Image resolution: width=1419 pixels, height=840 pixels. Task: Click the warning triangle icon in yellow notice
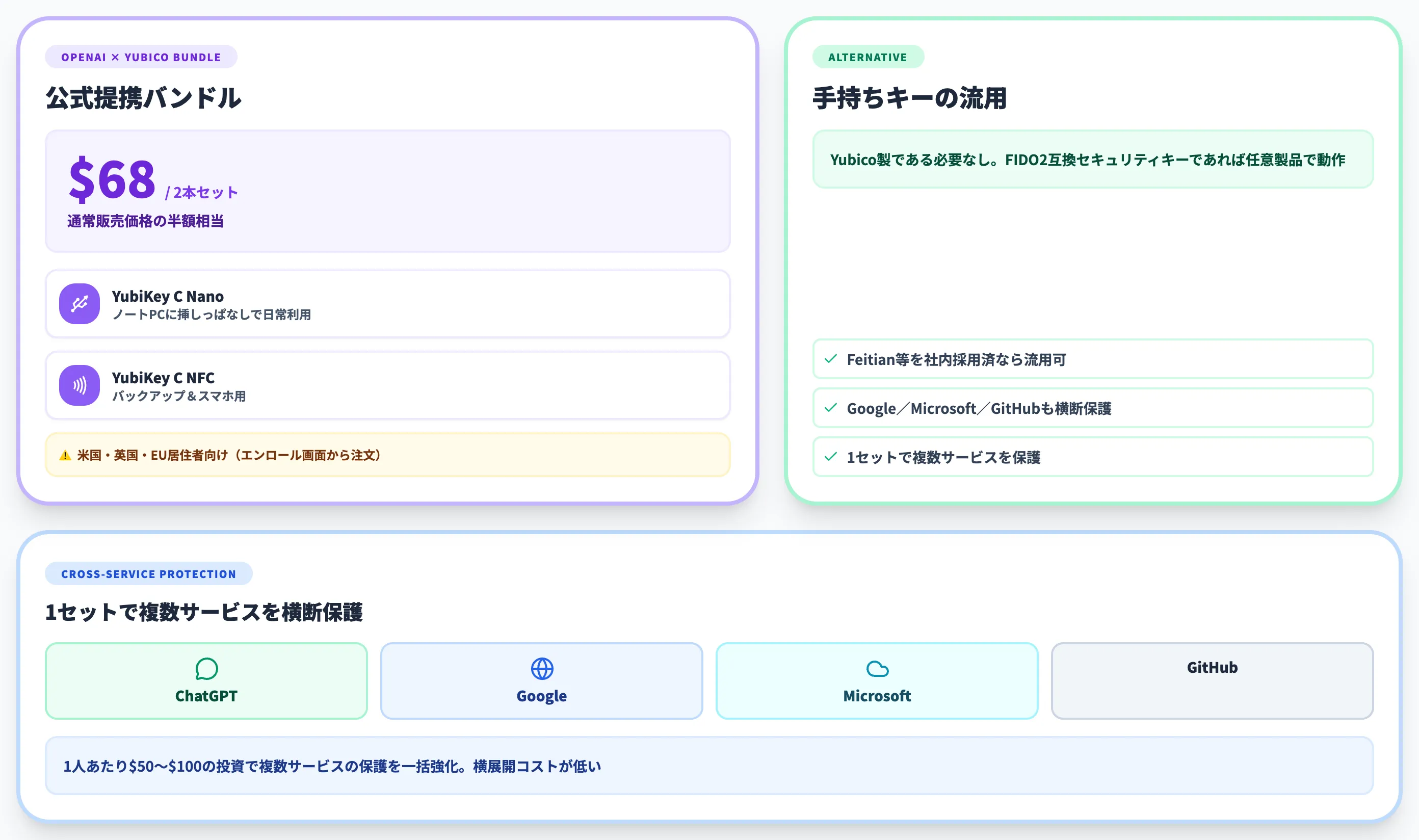click(x=65, y=456)
